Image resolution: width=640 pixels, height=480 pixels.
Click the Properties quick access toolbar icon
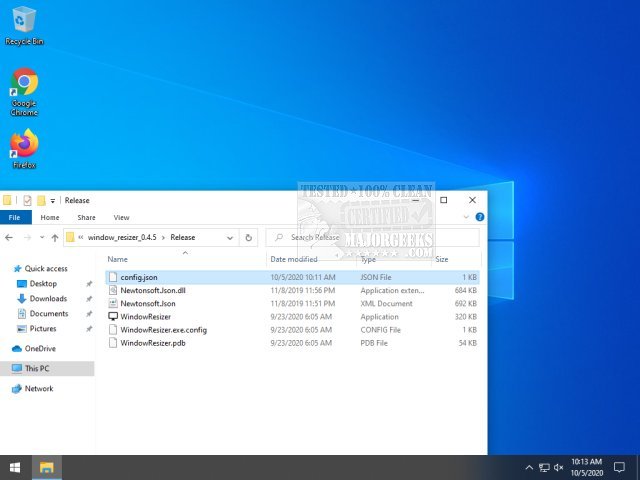pos(27,200)
